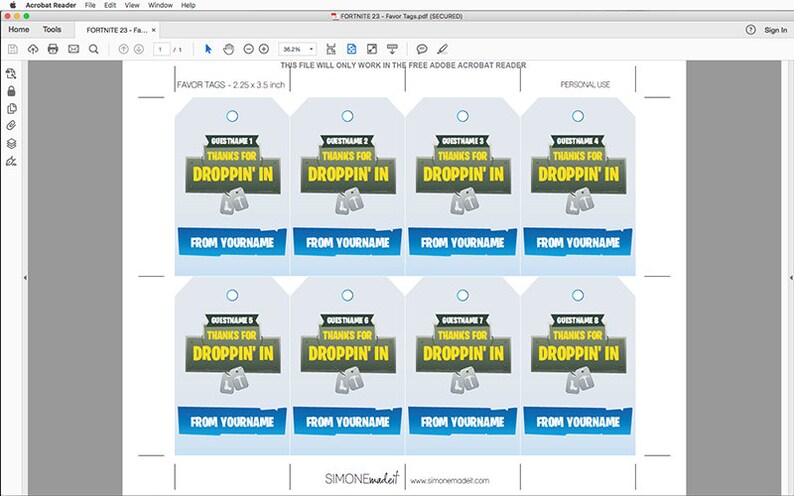Screen dimensions: 794x496
Task: Collapse the left navigation pane arrow
Action: 25,277
